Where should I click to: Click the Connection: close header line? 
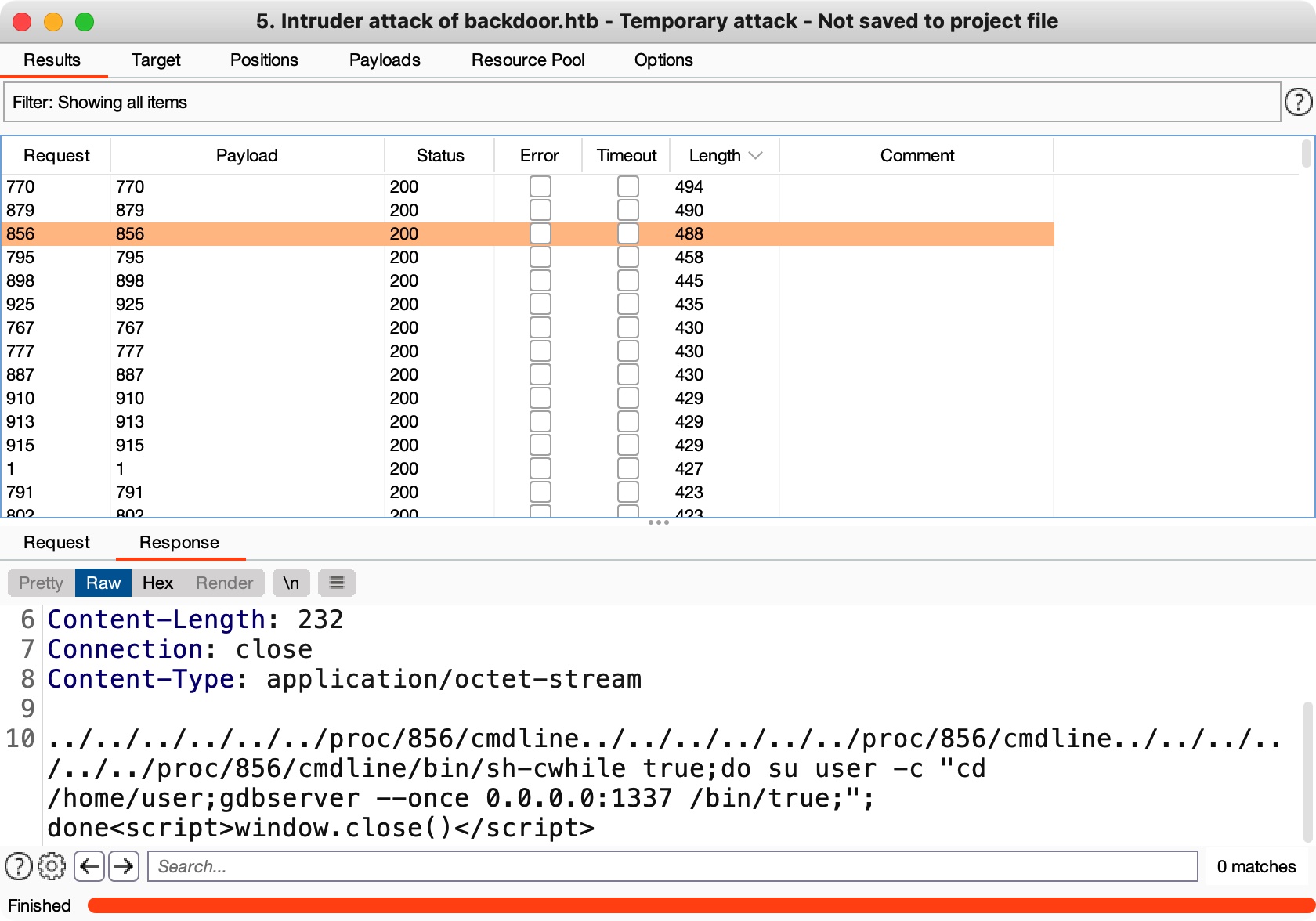click(179, 649)
